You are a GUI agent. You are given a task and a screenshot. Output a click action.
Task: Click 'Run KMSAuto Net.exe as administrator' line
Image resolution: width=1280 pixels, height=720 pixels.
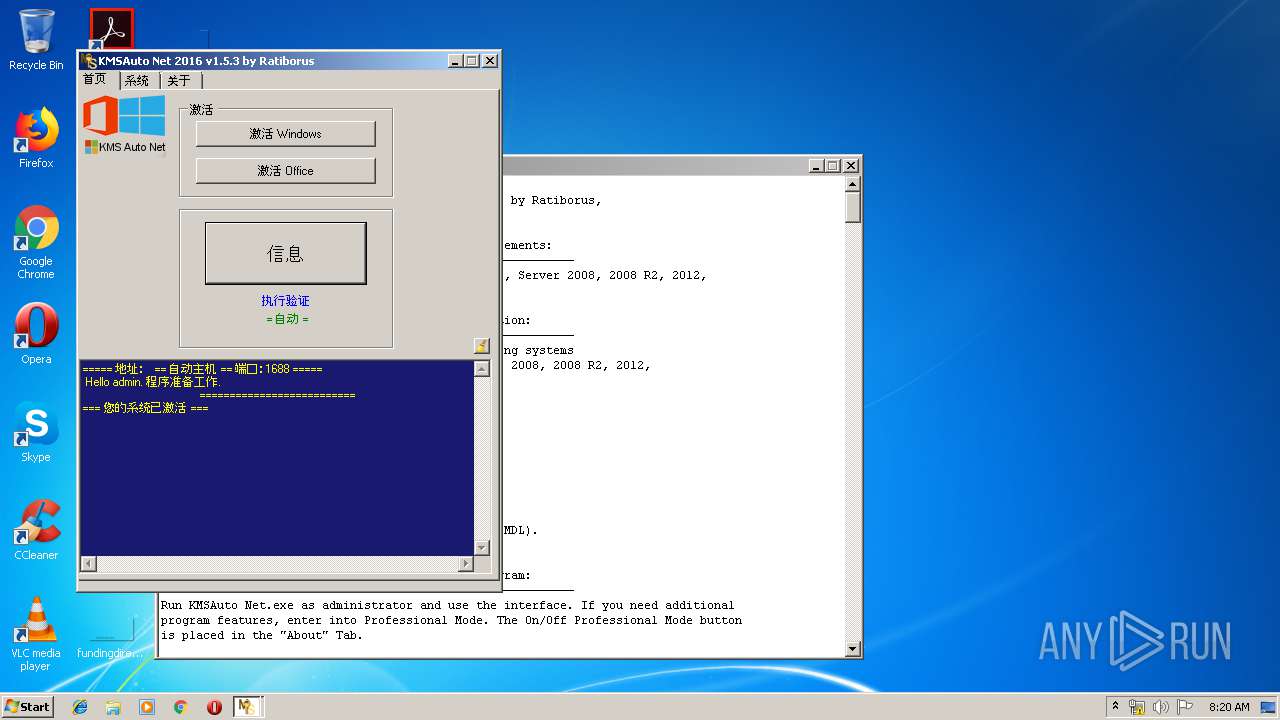coord(447,605)
